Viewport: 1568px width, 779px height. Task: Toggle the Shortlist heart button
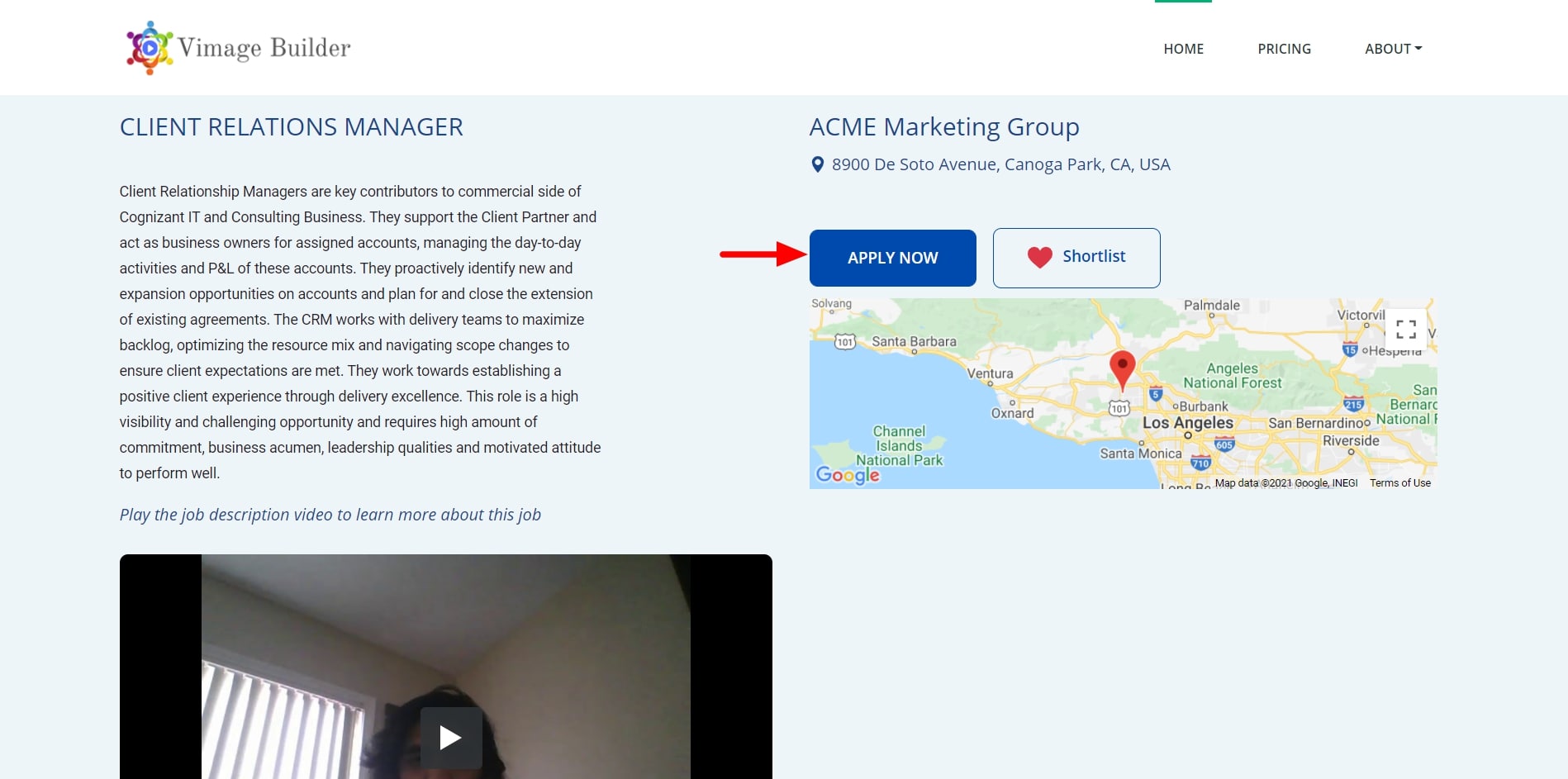coord(1076,258)
